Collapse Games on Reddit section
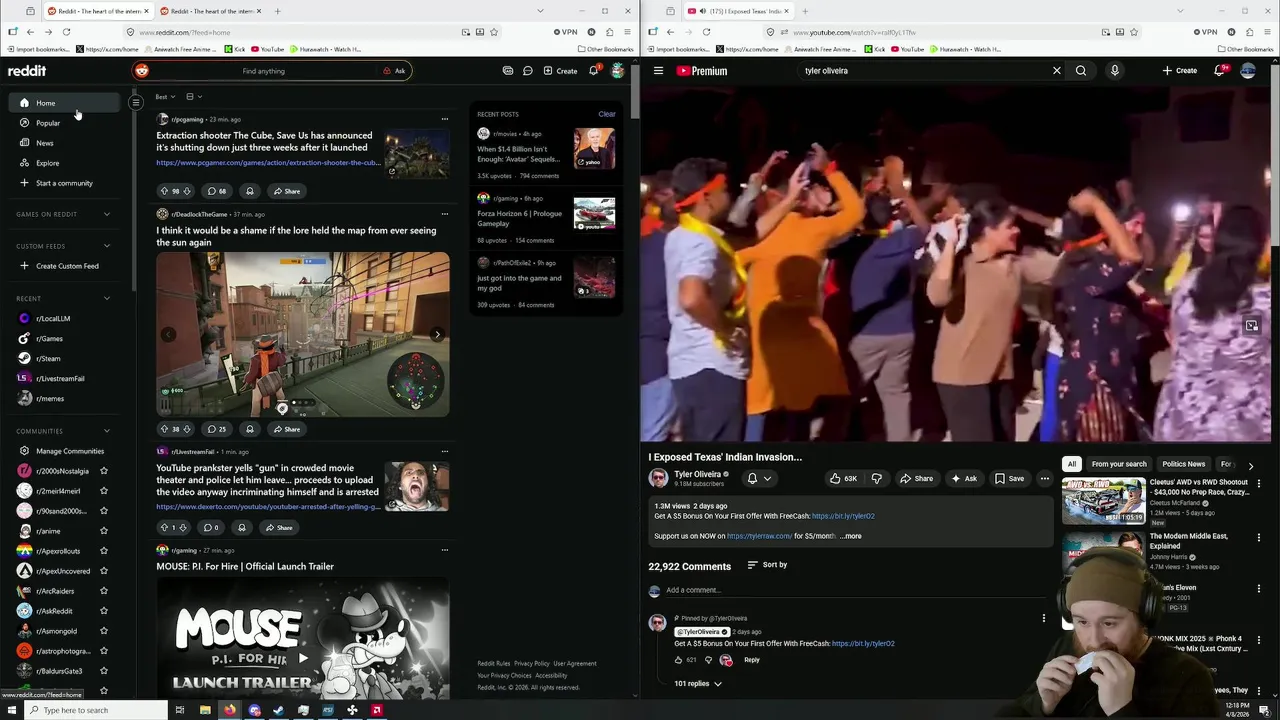 click(107, 214)
